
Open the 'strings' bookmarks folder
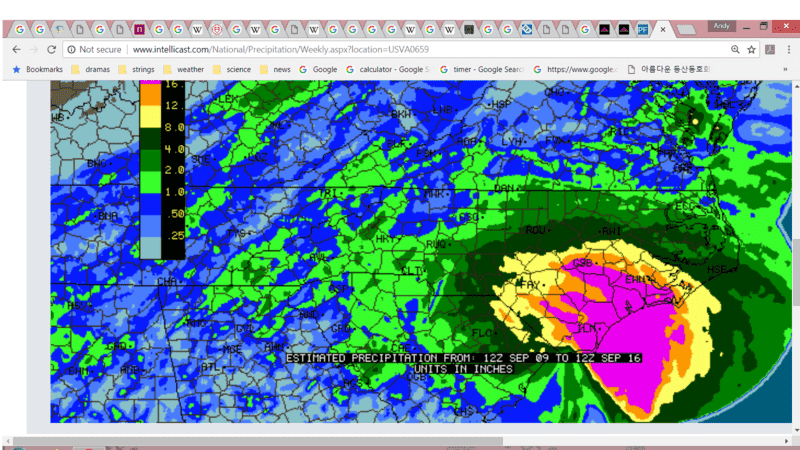[x=137, y=69]
